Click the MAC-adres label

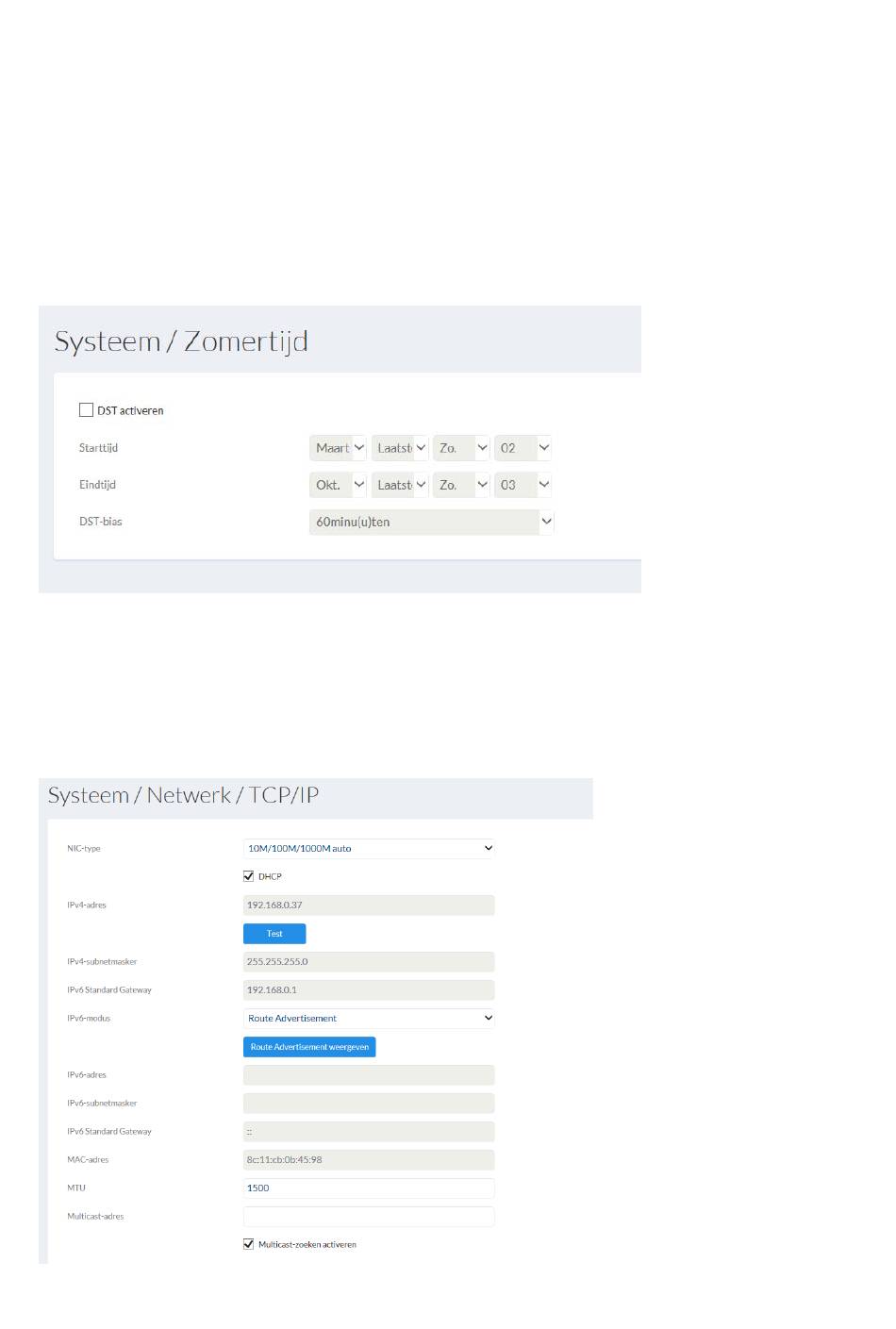point(88,1160)
